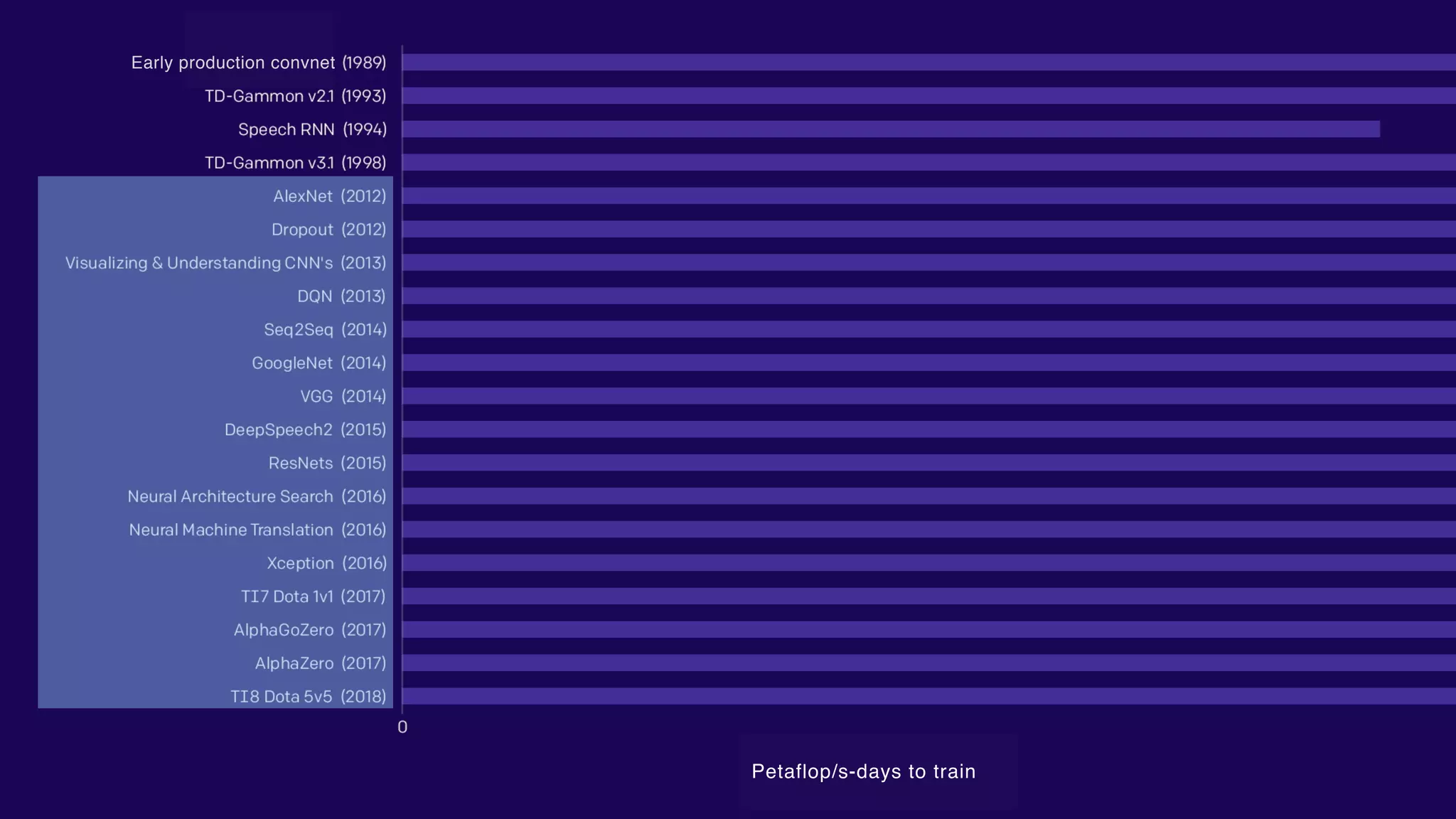
Task: Click the 'AlphaGoZero (2017)' label
Action: pyautogui.click(x=311, y=631)
